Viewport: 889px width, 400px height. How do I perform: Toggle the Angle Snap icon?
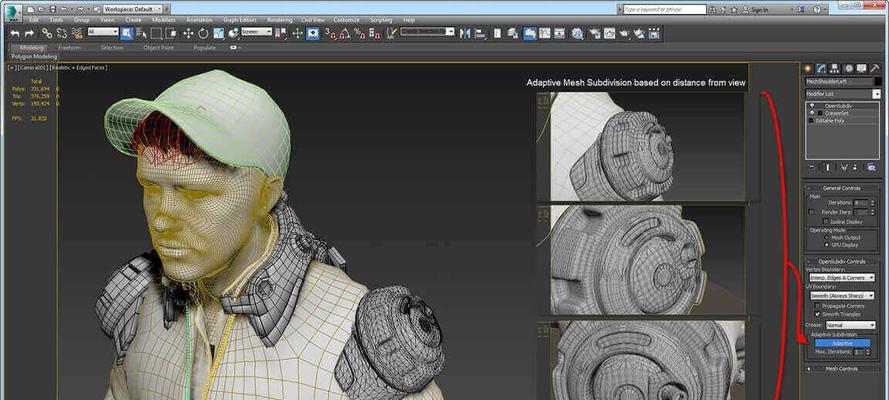tap(345, 33)
